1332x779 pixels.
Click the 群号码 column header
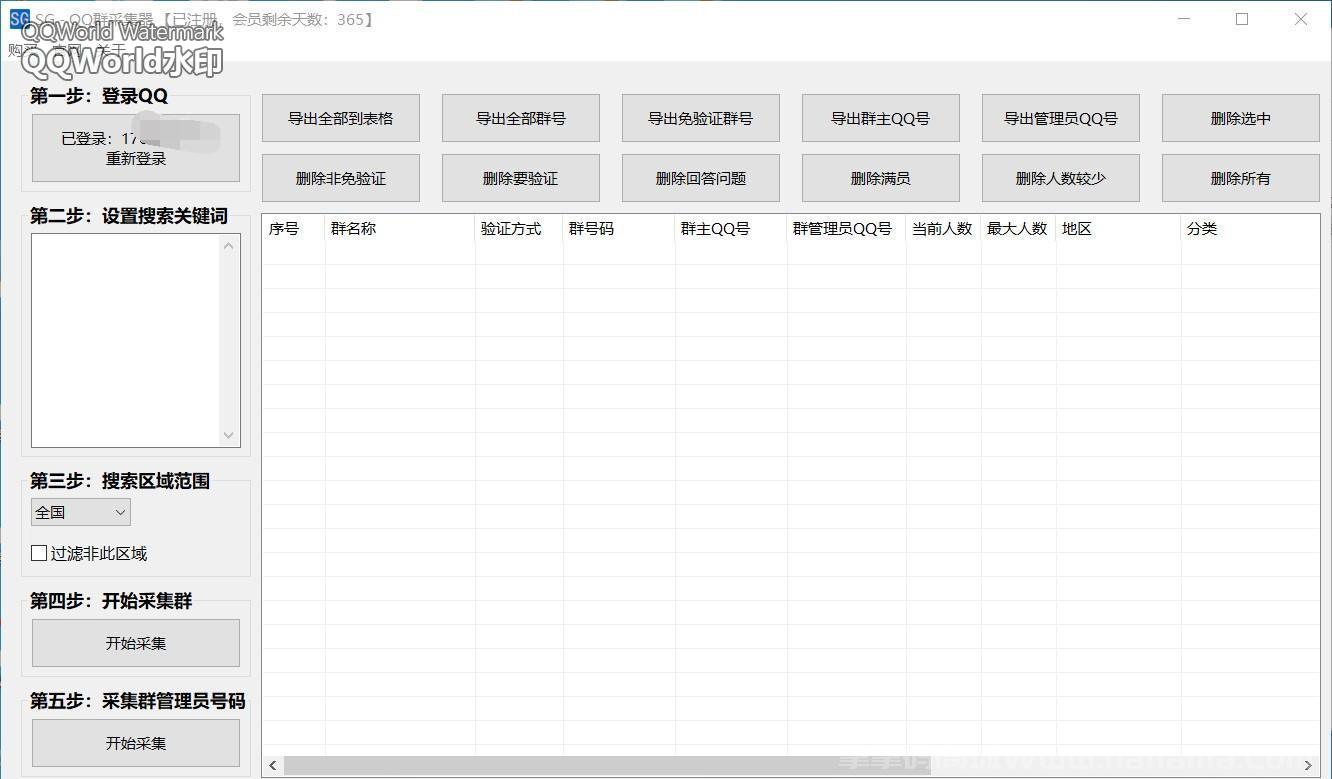619,229
